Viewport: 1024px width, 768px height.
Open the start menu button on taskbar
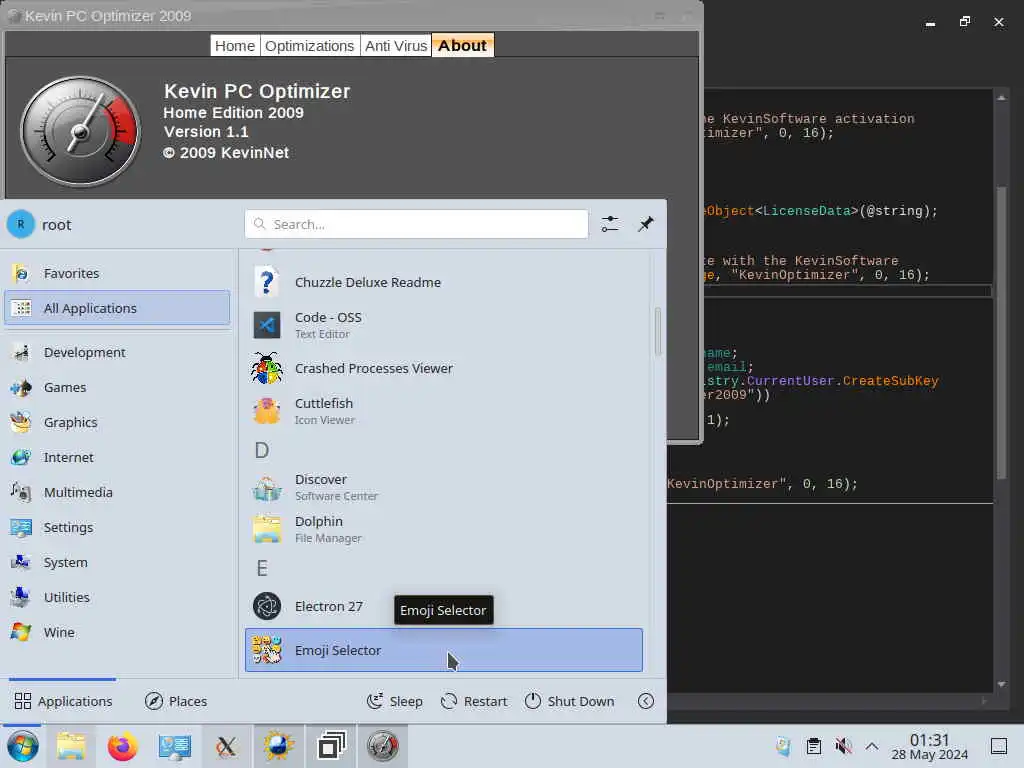(x=23, y=746)
